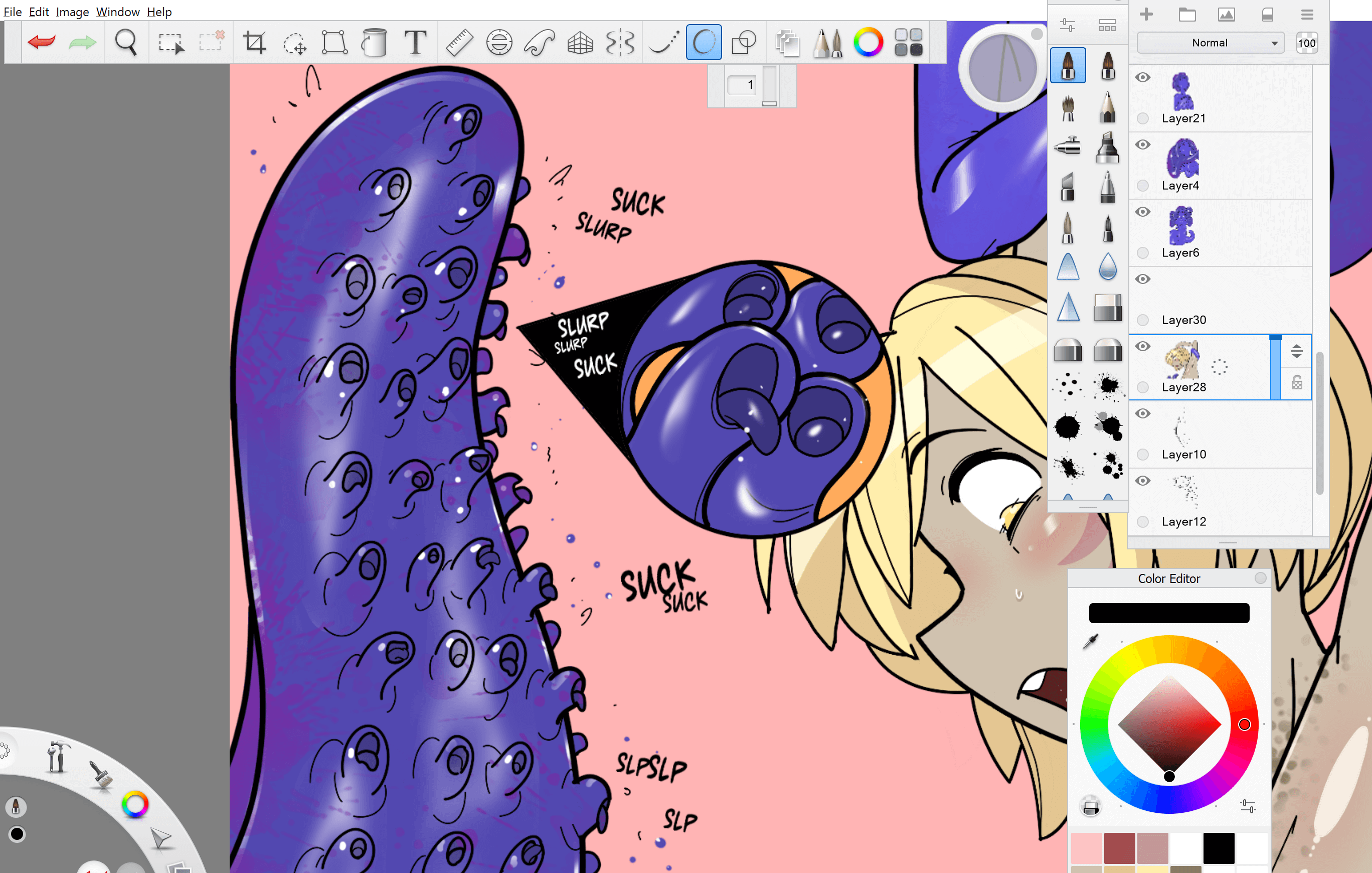The width and height of the screenshot is (1372, 873).
Task: Open the Image menu
Action: click(x=72, y=12)
